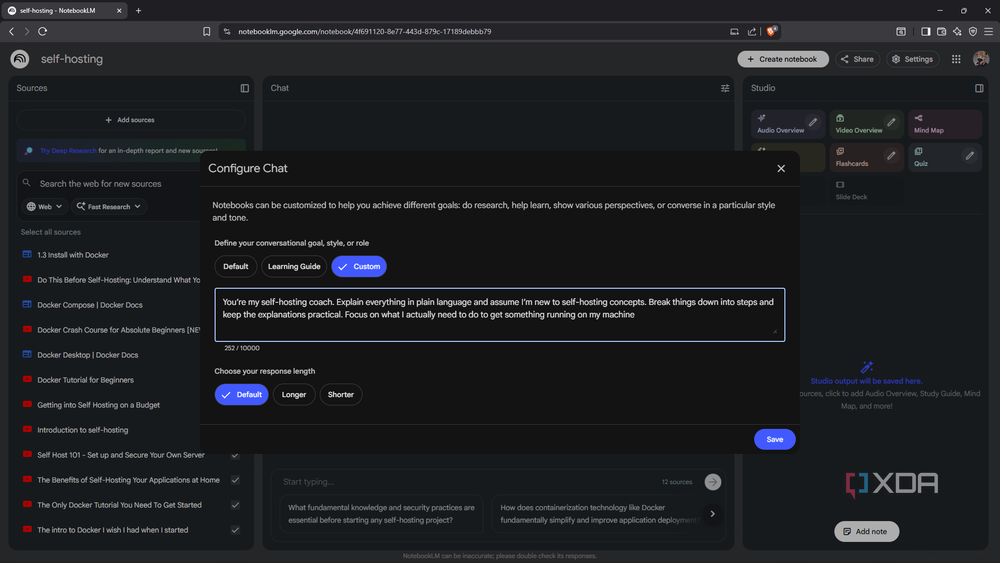
Task: Open Slide Deck studio tile
Action: pyautogui.click(x=866, y=190)
